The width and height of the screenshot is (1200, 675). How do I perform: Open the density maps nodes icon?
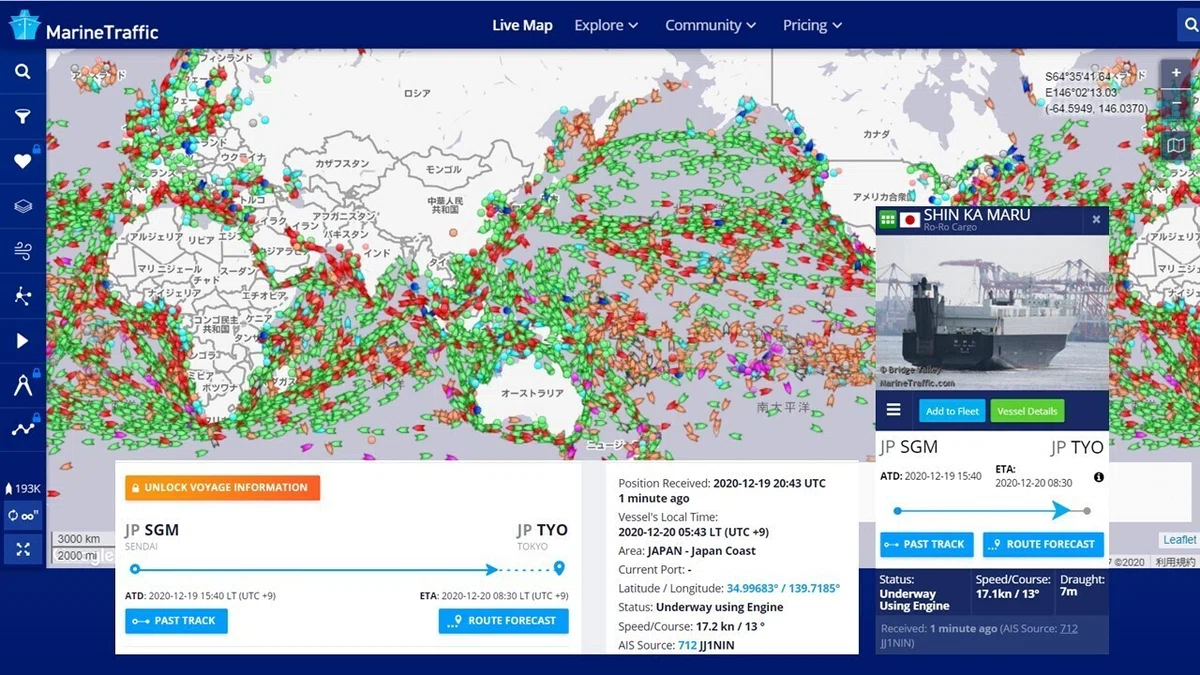(x=22, y=295)
